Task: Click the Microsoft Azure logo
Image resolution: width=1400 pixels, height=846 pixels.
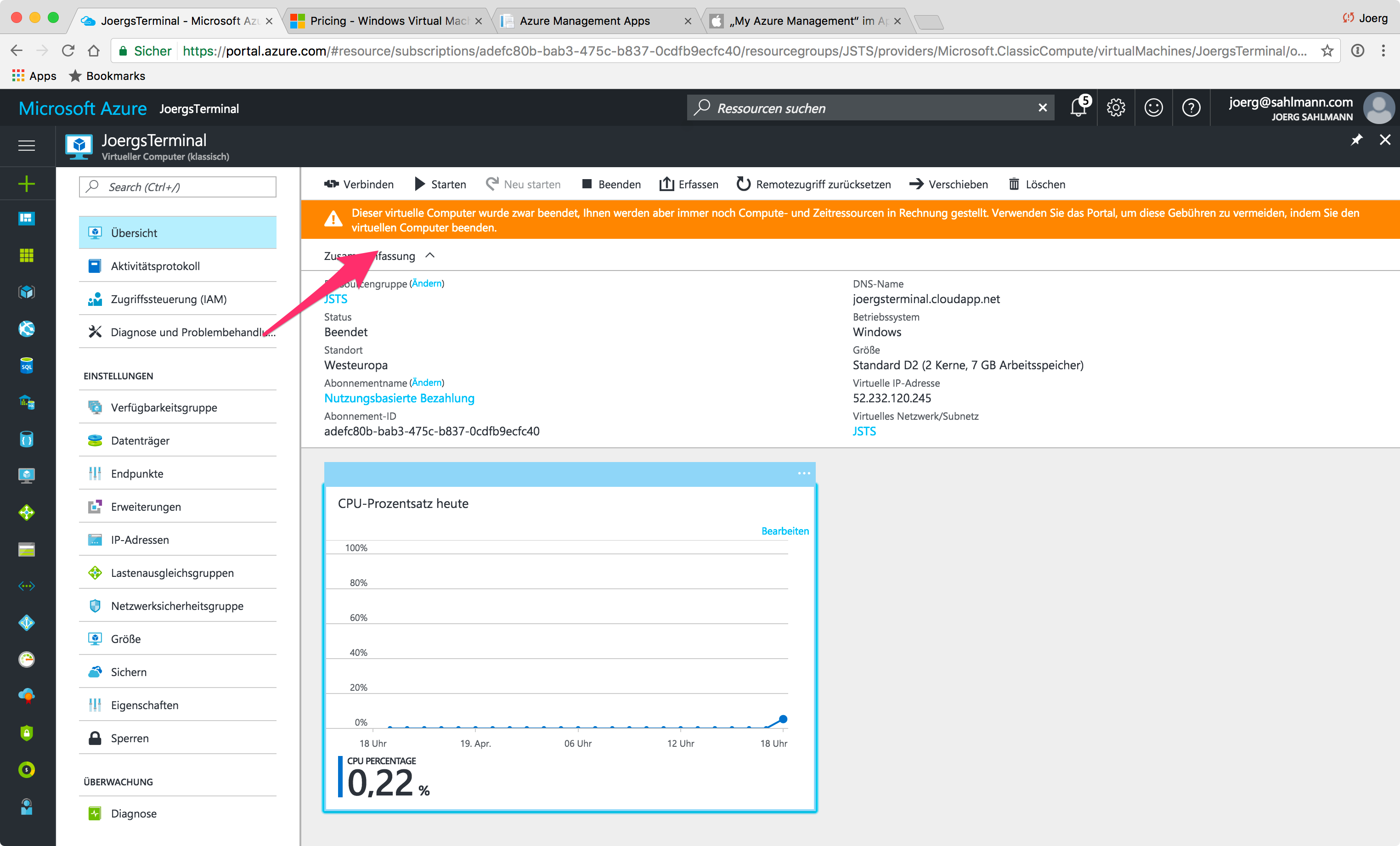Action: [x=83, y=108]
